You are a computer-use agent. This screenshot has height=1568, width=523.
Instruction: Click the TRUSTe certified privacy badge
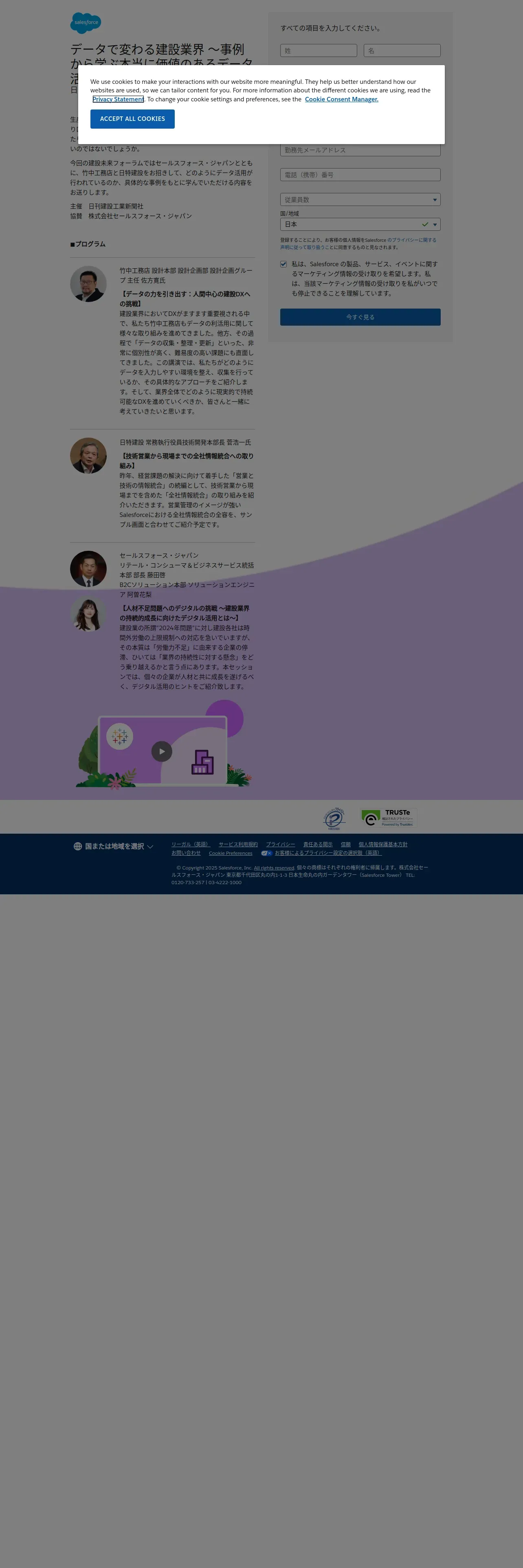click(x=388, y=817)
